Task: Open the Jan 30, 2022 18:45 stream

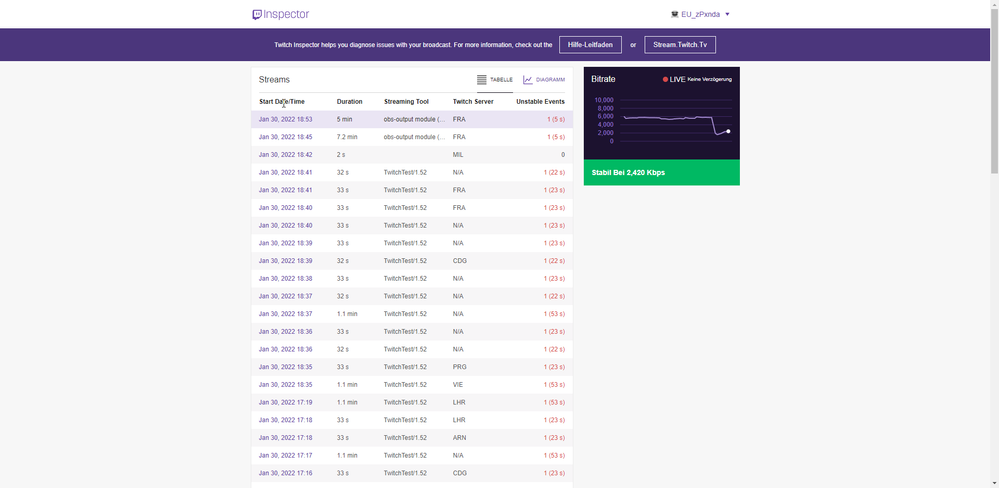Action: pos(285,137)
